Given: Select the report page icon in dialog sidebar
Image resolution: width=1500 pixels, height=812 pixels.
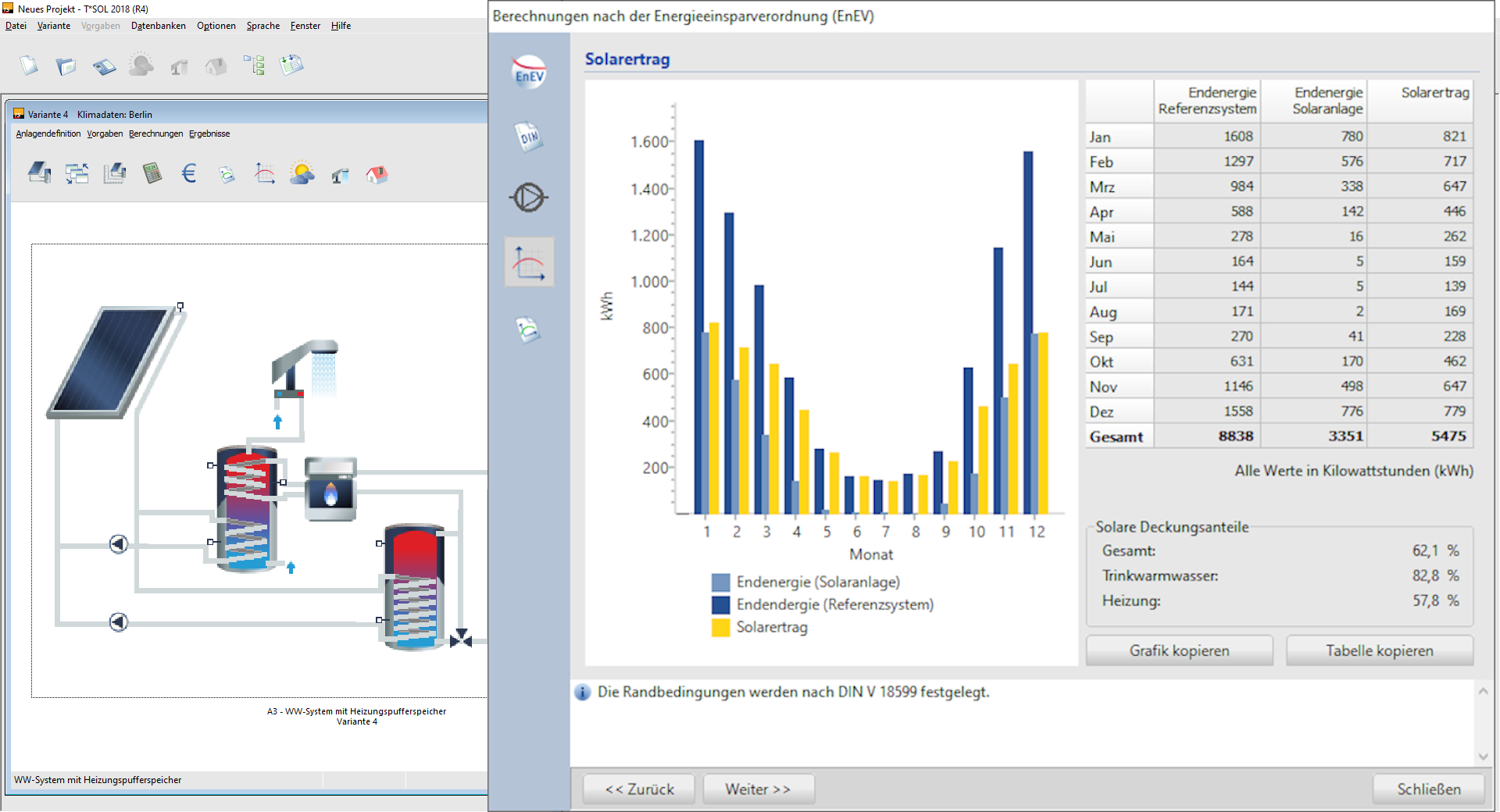Looking at the screenshot, I should click(x=528, y=329).
